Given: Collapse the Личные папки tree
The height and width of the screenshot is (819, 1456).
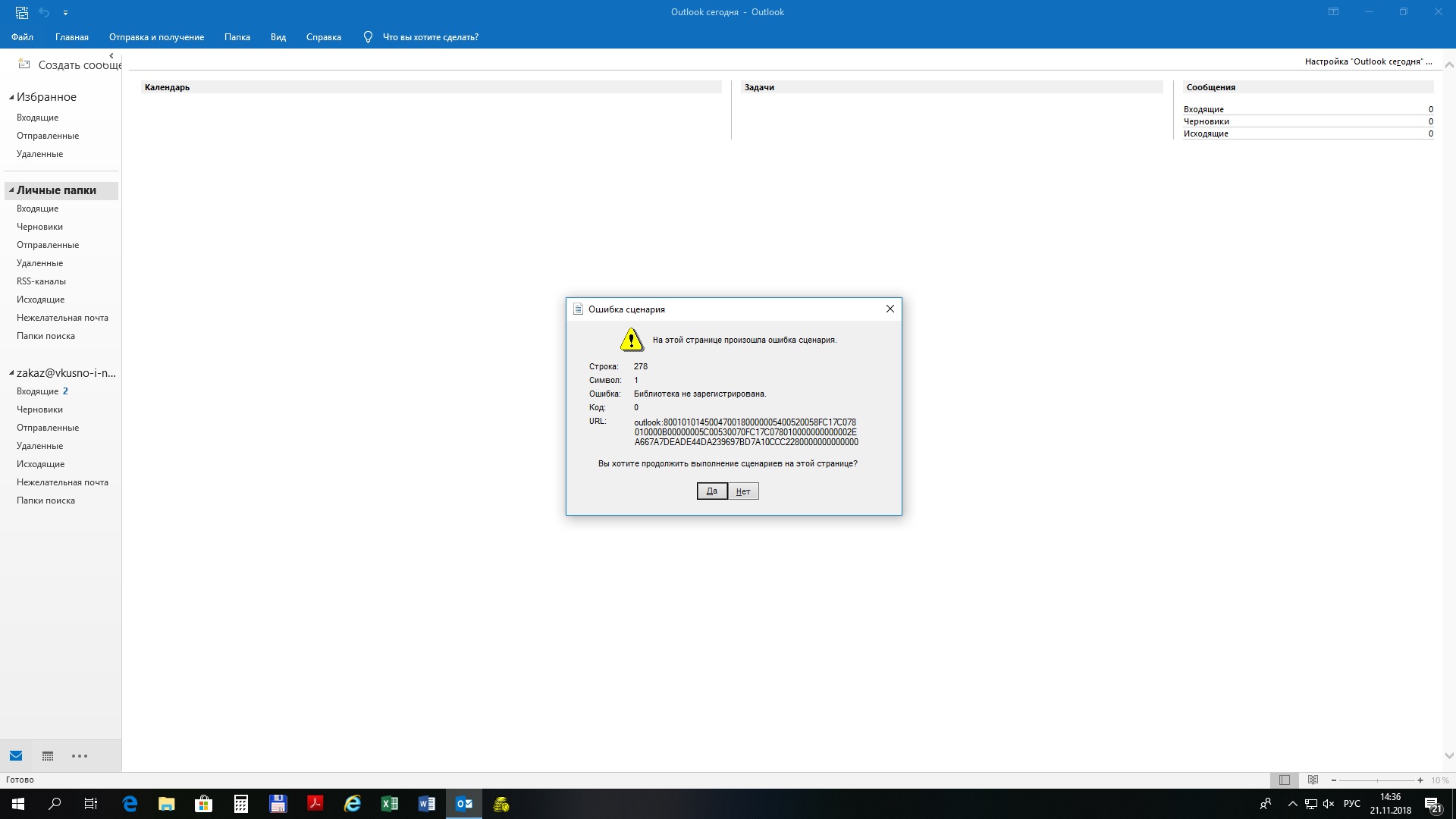Looking at the screenshot, I should [11, 190].
